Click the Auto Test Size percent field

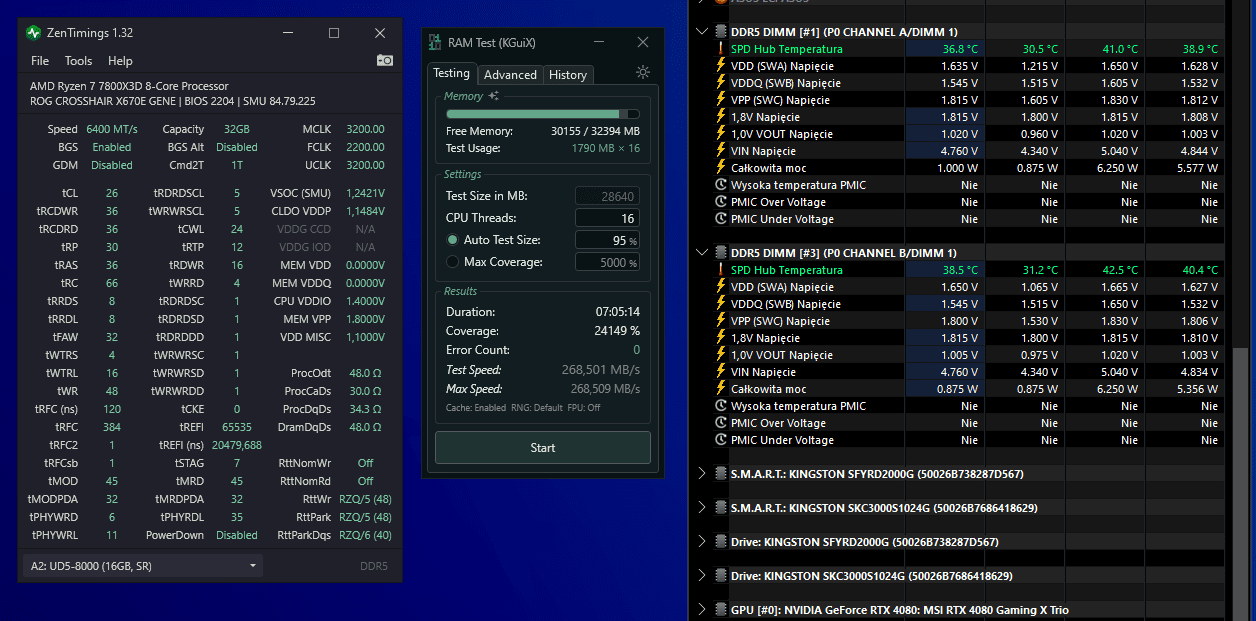click(607, 240)
